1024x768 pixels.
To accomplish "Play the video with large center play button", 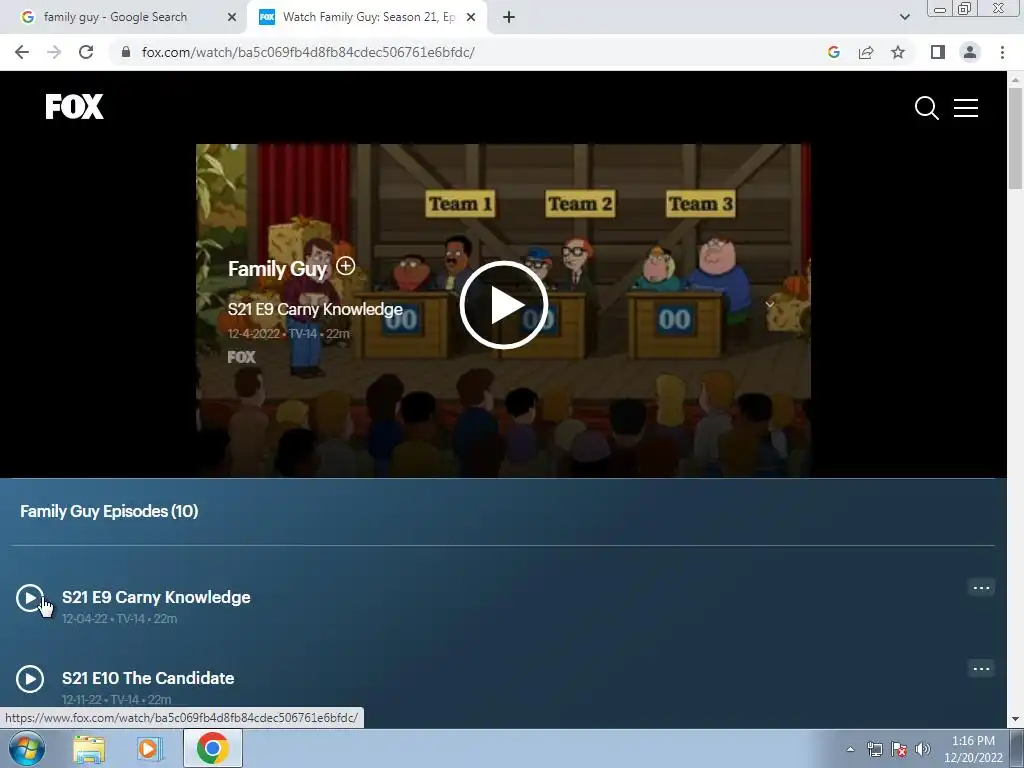I will click(504, 305).
